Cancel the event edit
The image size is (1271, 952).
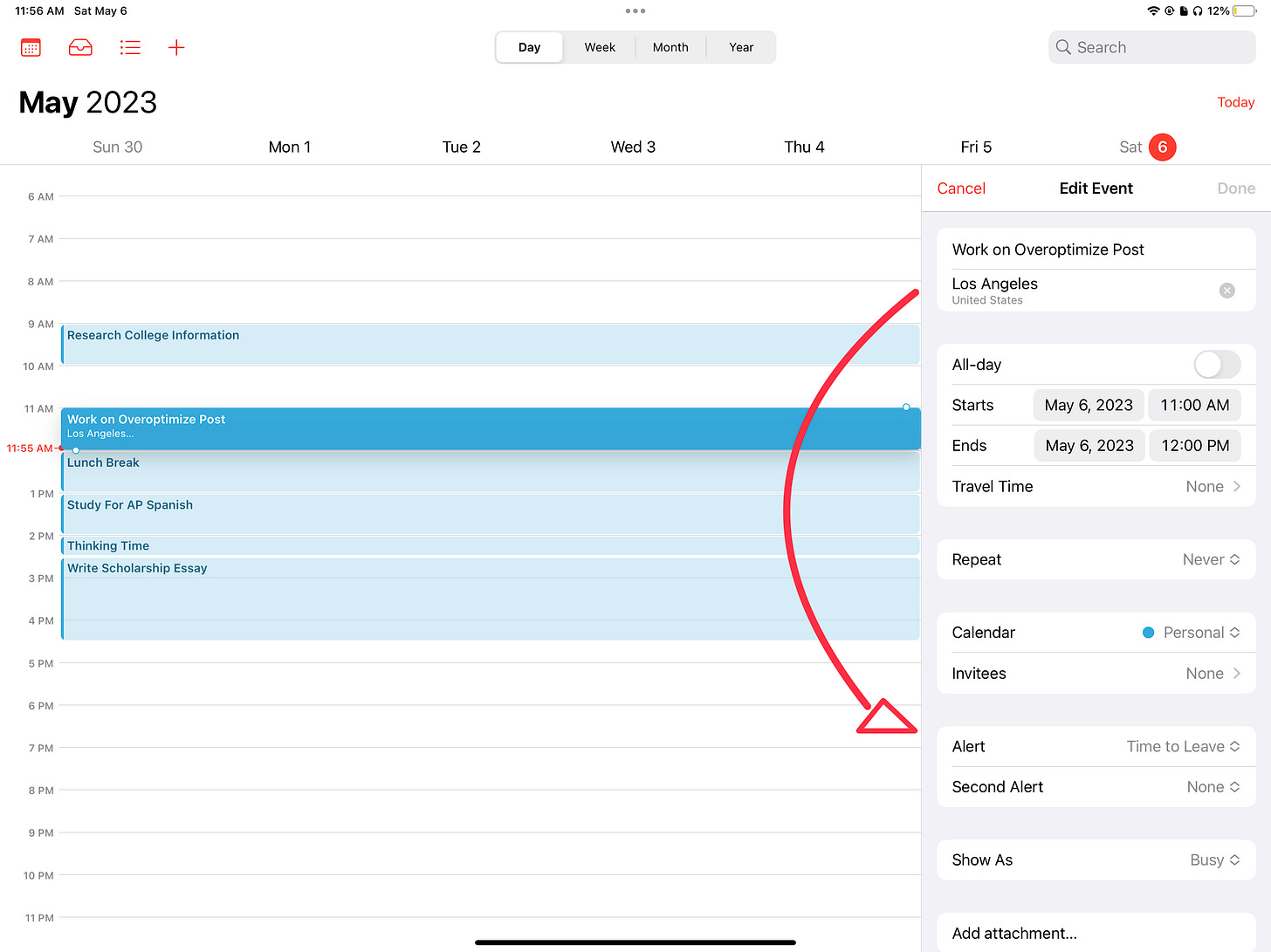961,188
